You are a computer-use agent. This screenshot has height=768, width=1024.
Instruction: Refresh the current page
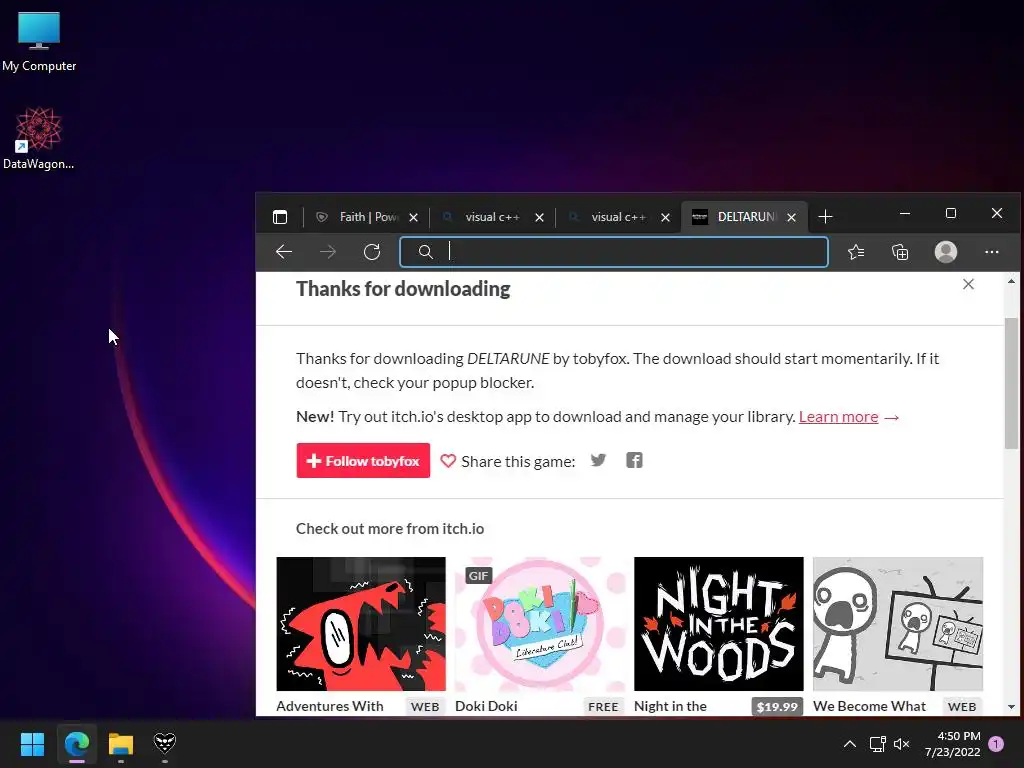pos(372,252)
